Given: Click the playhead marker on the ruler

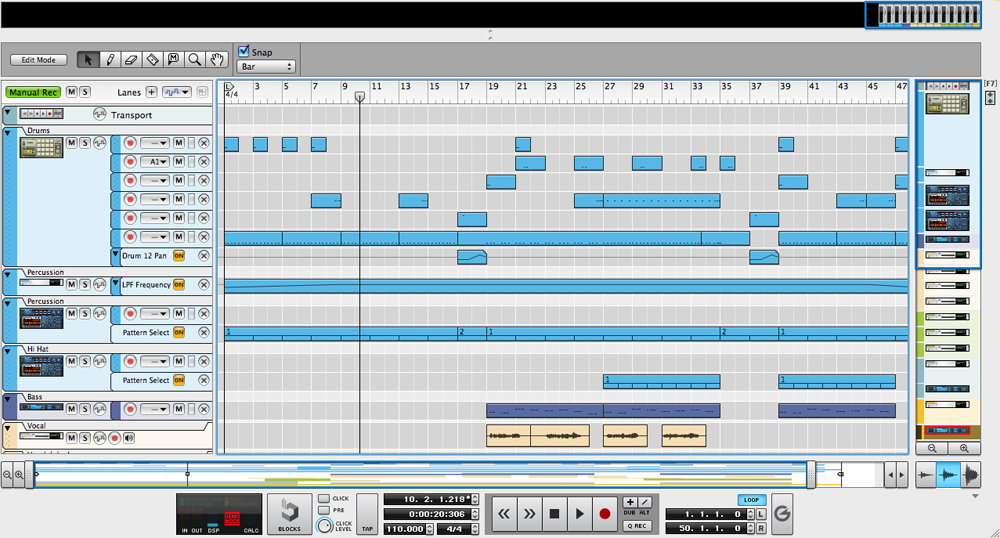Looking at the screenshot, I should (x=360, y=96).
